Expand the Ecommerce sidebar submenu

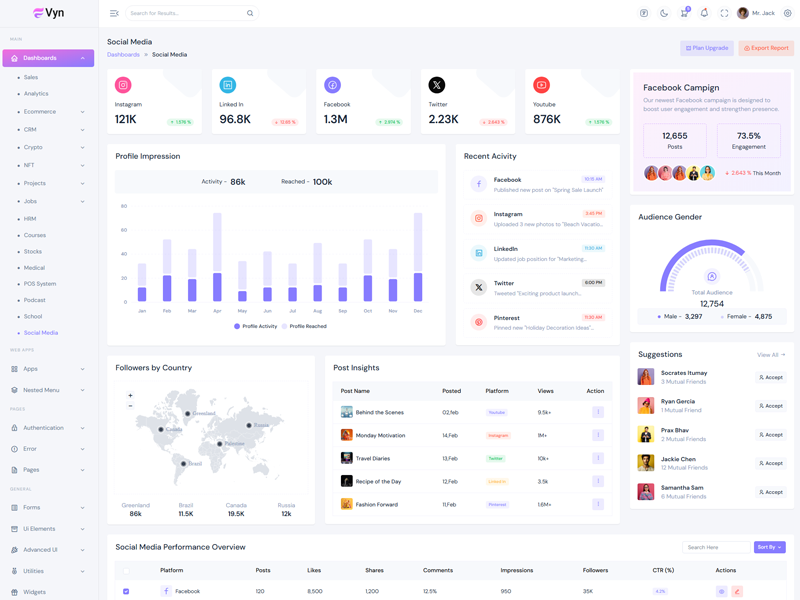pyautogui.click(x=48, y=112)
